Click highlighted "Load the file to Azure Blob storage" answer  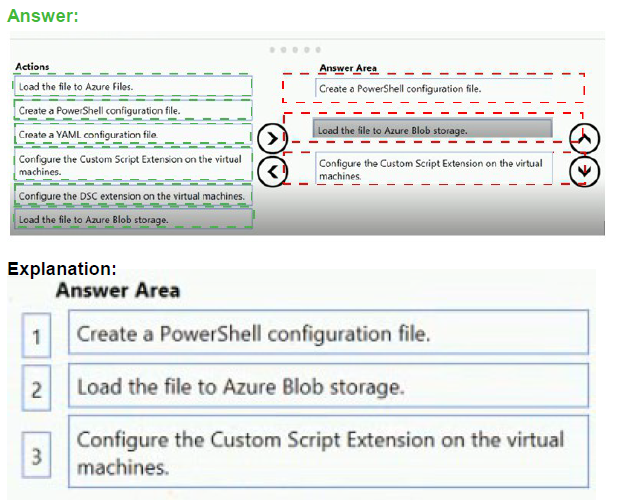tap(433, 130)
